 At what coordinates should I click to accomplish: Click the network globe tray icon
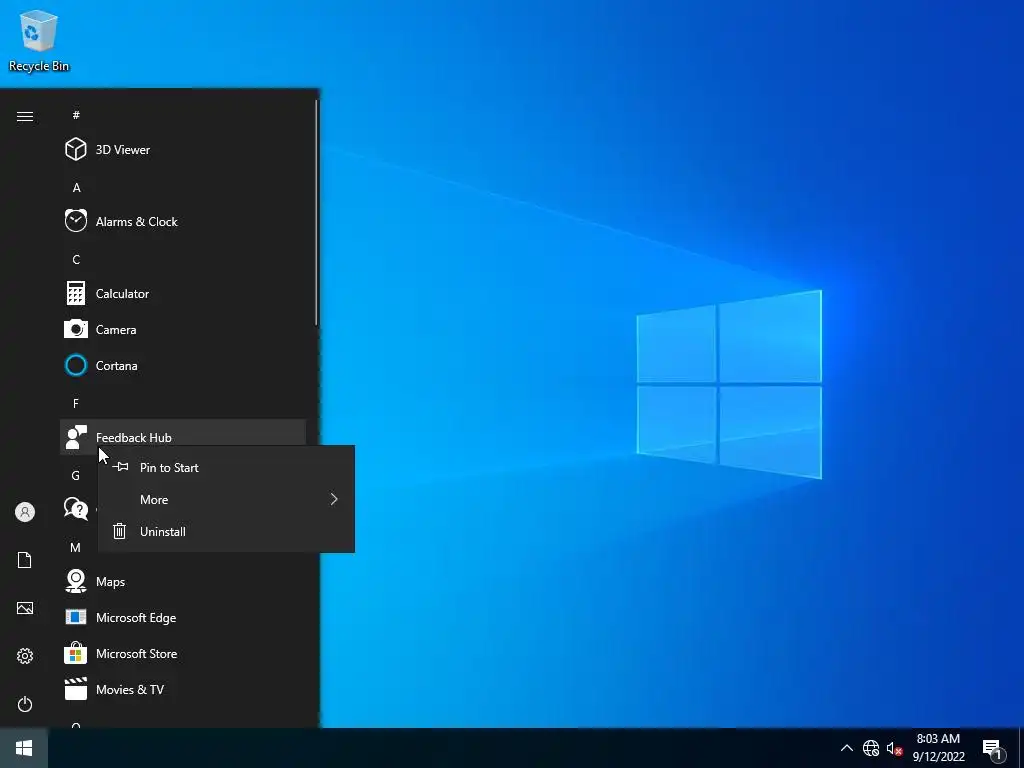click(871, 748)
